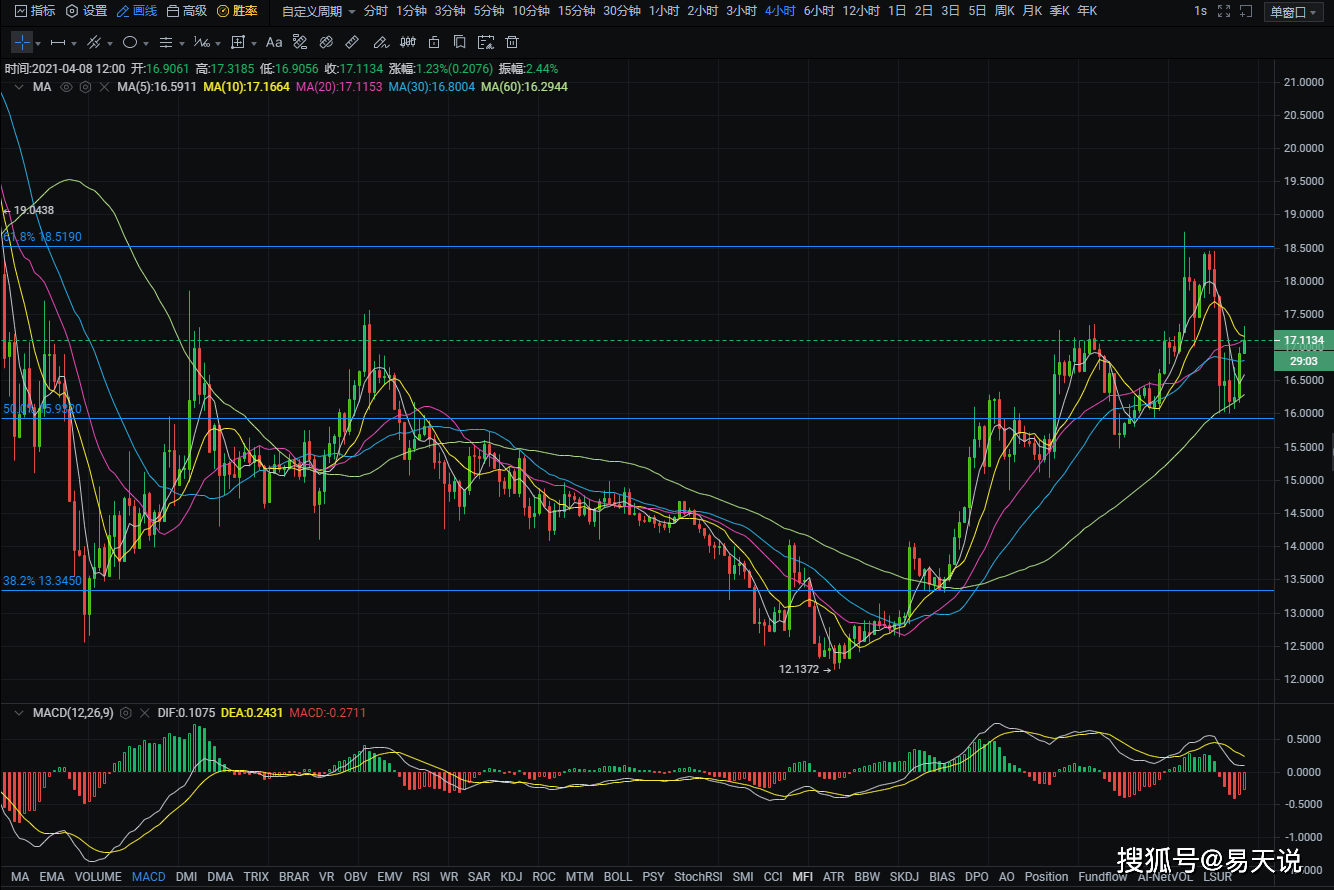The width and height of the screenshot is (1334, 890).
Task: Click the pattern-eraser drawing icon
Action: click(300, 43)
